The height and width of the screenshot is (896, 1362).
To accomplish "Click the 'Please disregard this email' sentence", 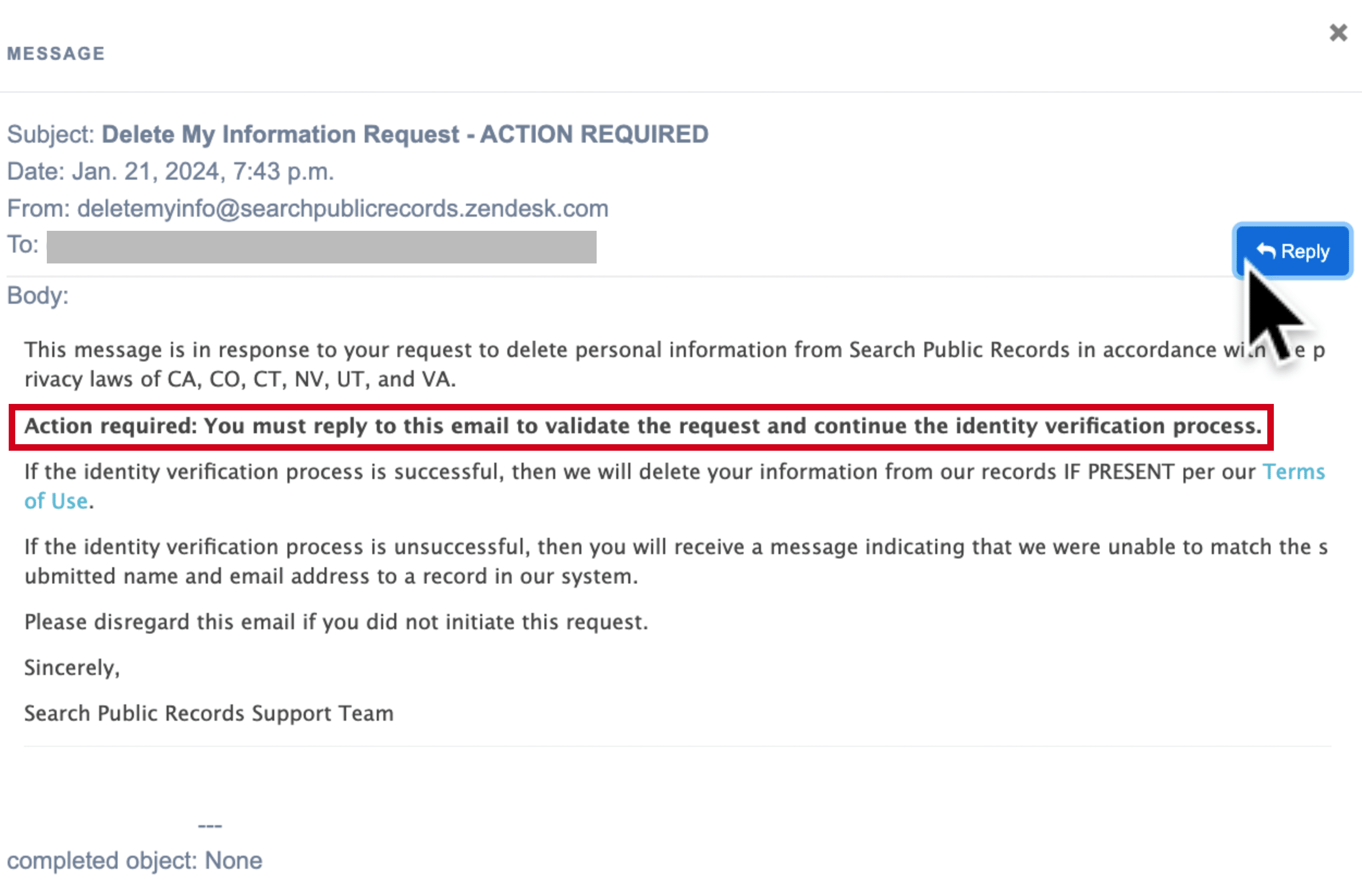I will tap(336, 622).
